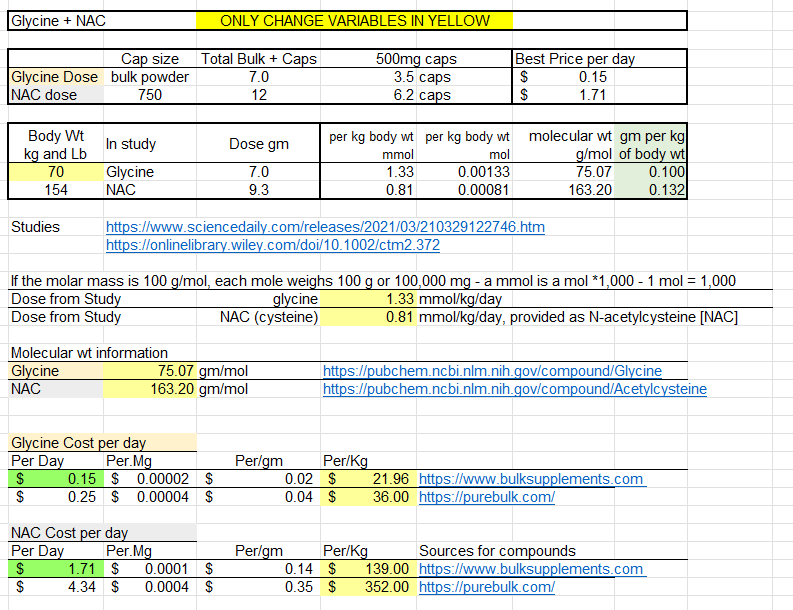
Task: Select the 3.5 caps value for glycine
Action: point(369,77)
